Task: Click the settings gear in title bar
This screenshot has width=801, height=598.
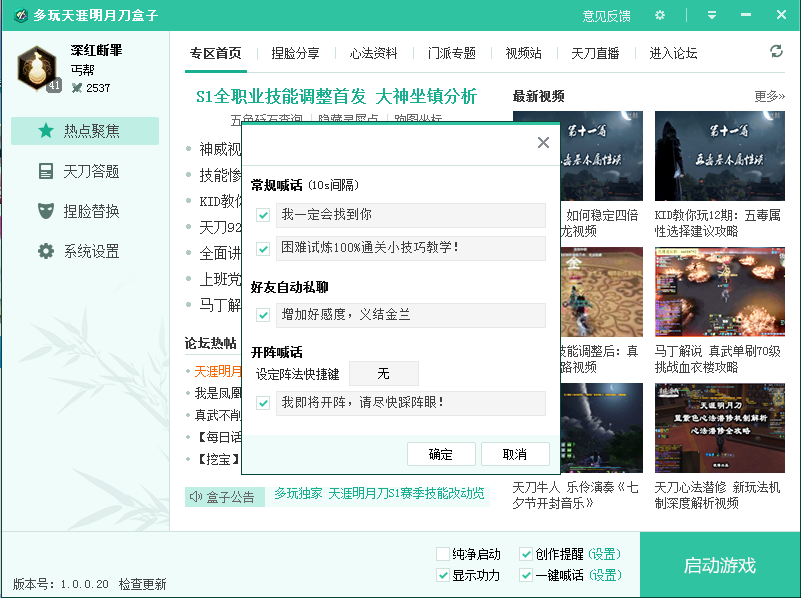Action: (659, 15)
